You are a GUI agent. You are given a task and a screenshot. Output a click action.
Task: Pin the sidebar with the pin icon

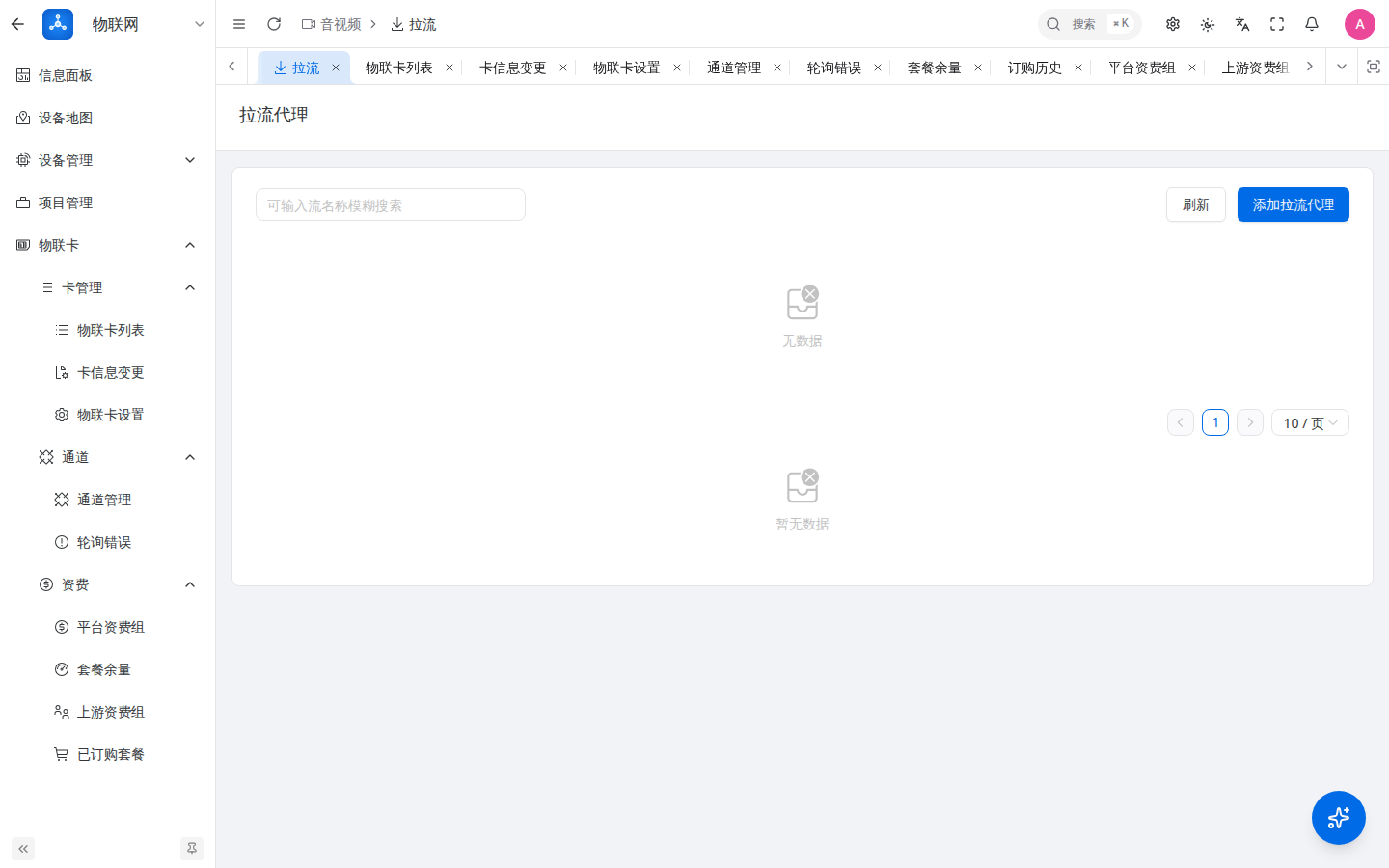(192, 849)
